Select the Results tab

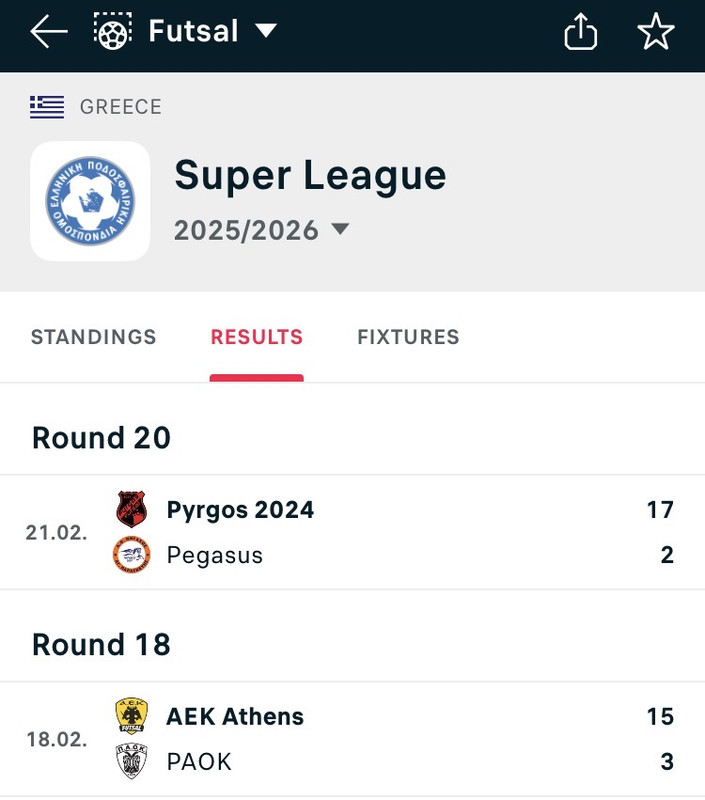click(x=257, y=337)
